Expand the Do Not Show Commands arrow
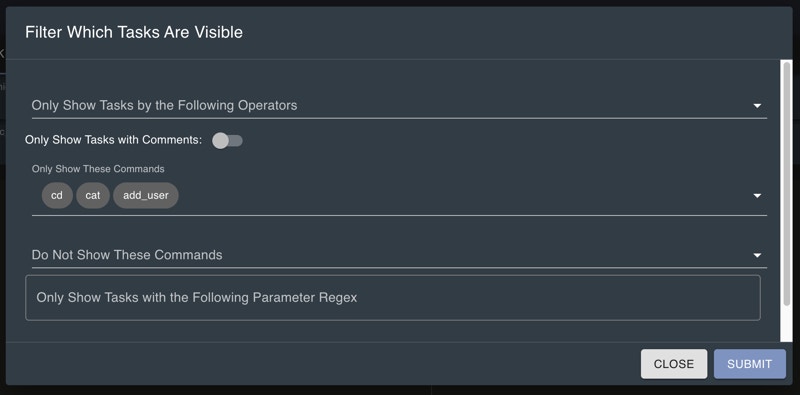Screen dimensions: 800x395 (x=757, y=255)
